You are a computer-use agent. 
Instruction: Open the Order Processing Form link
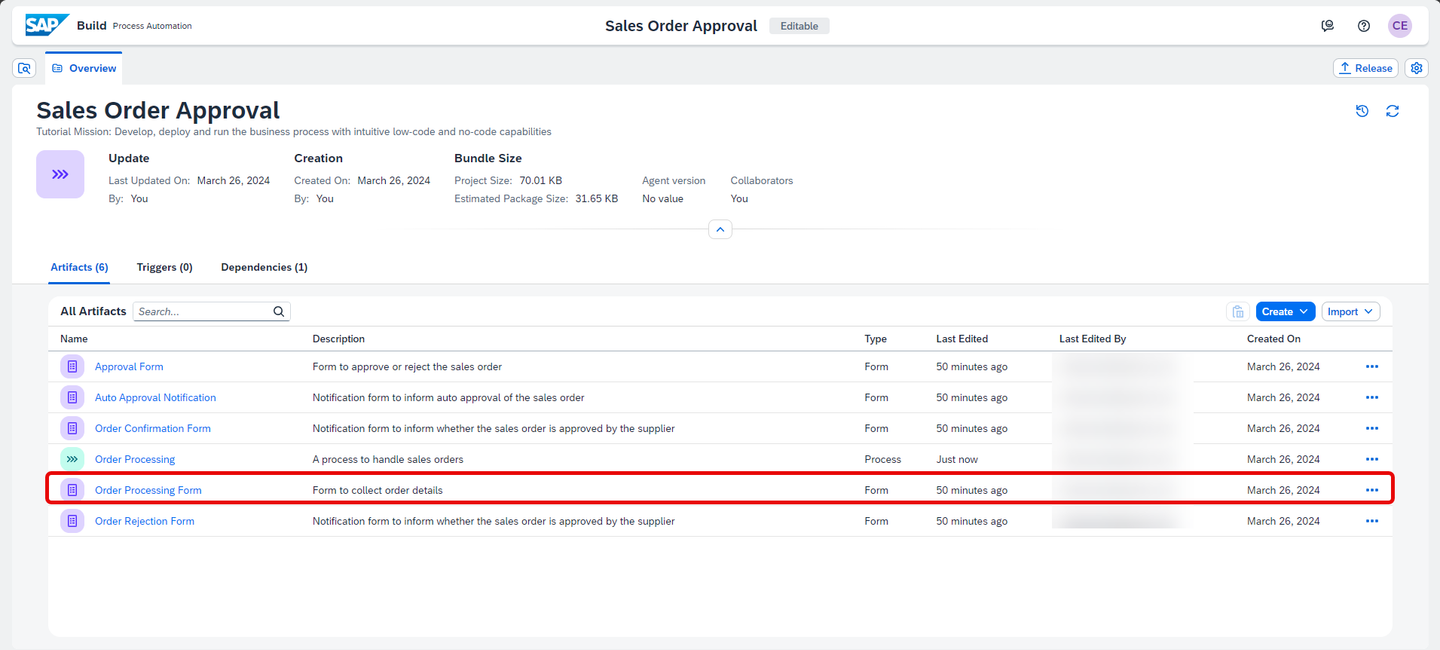point(148,491)
